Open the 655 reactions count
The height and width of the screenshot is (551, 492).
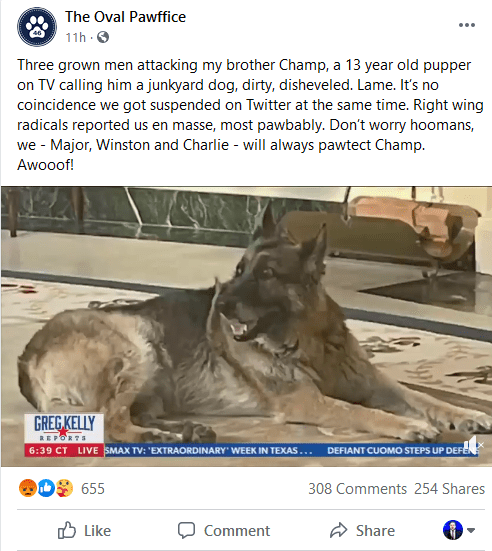click(93, 489)
